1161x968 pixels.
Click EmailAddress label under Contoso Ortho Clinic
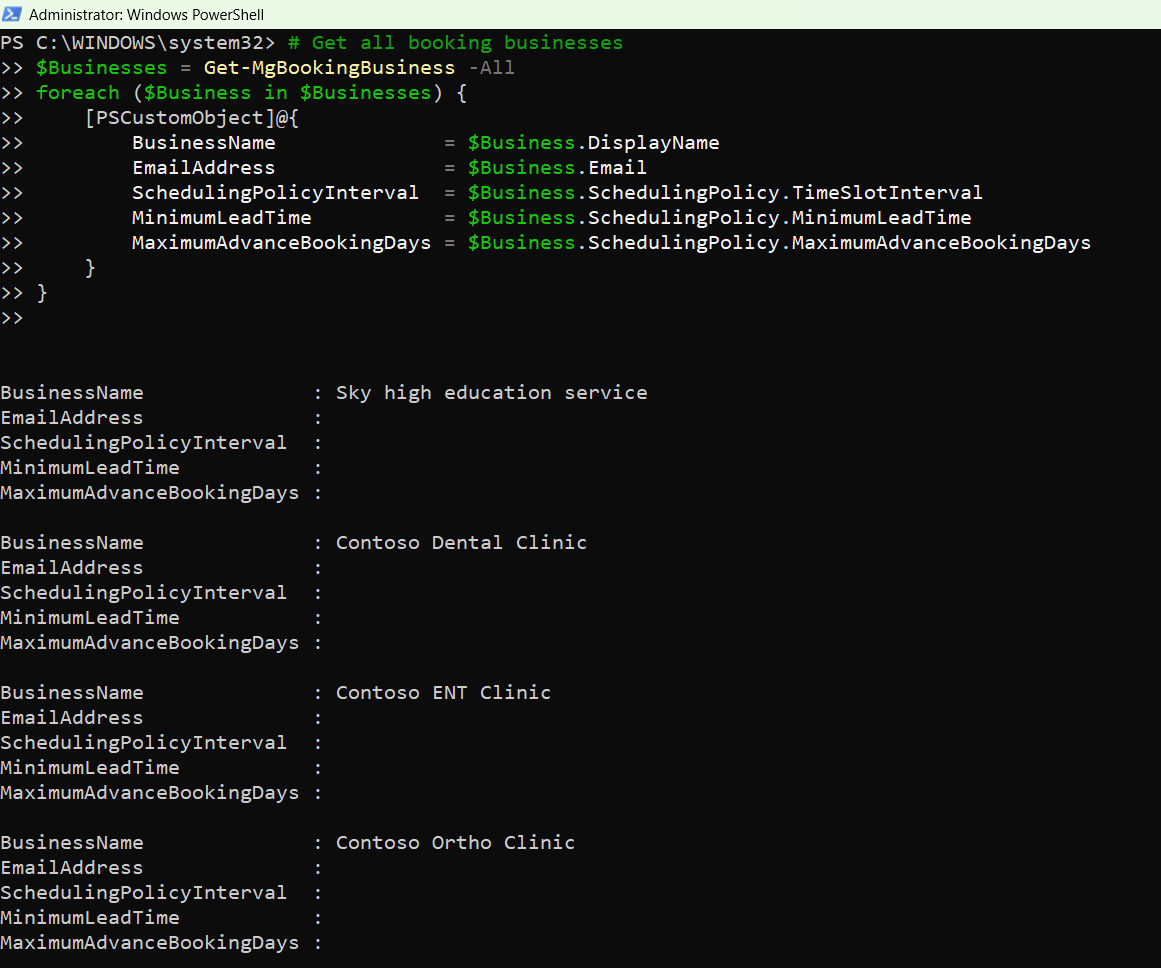72,868
